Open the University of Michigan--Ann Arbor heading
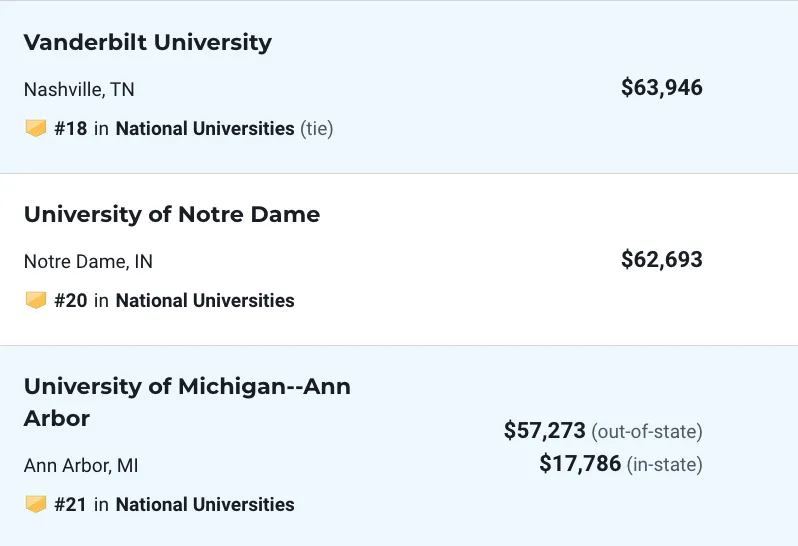798x546 pixels. [187, 403]
